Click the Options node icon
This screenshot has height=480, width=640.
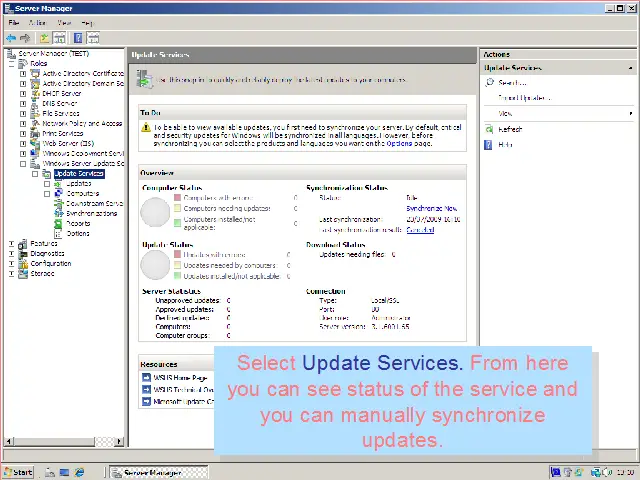point(59,233)
